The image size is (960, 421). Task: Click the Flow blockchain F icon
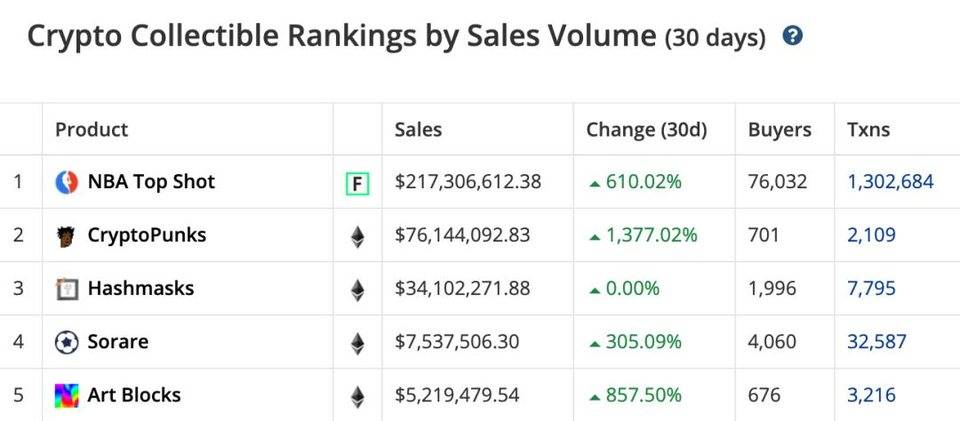click(358, 183)
